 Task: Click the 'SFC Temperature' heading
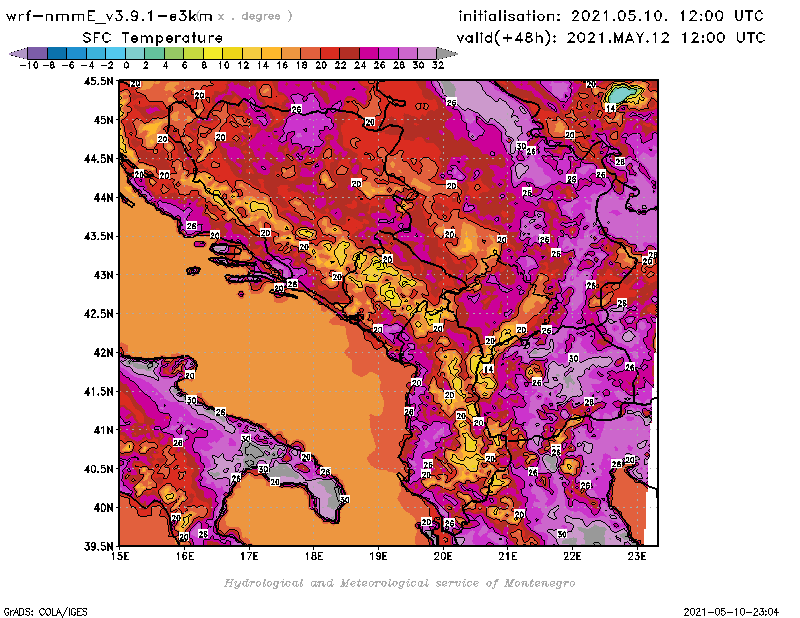click(153, 38)
